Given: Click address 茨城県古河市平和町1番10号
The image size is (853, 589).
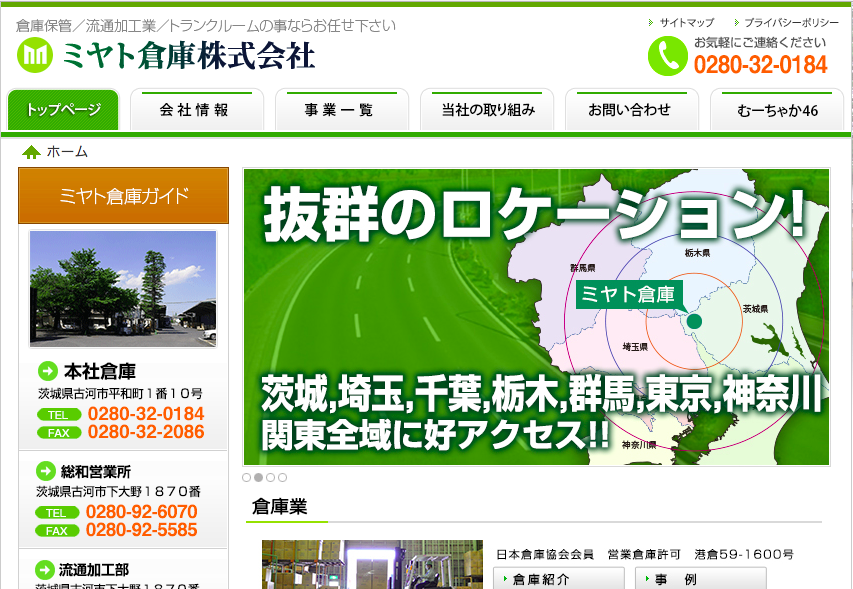Looking at the screenshot, I should click(120, 393).
